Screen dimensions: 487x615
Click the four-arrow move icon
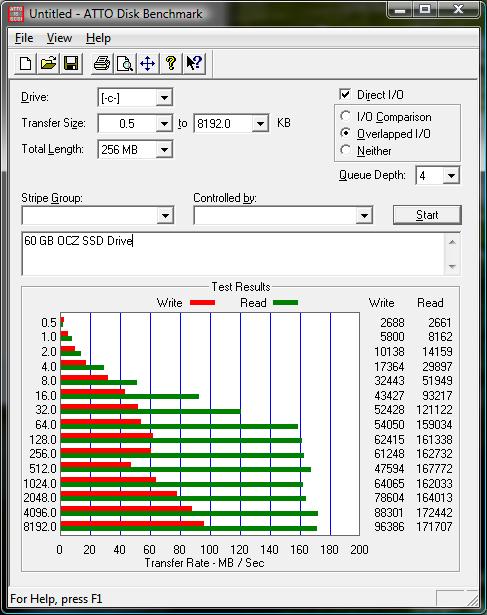click(x=147, y=63)
